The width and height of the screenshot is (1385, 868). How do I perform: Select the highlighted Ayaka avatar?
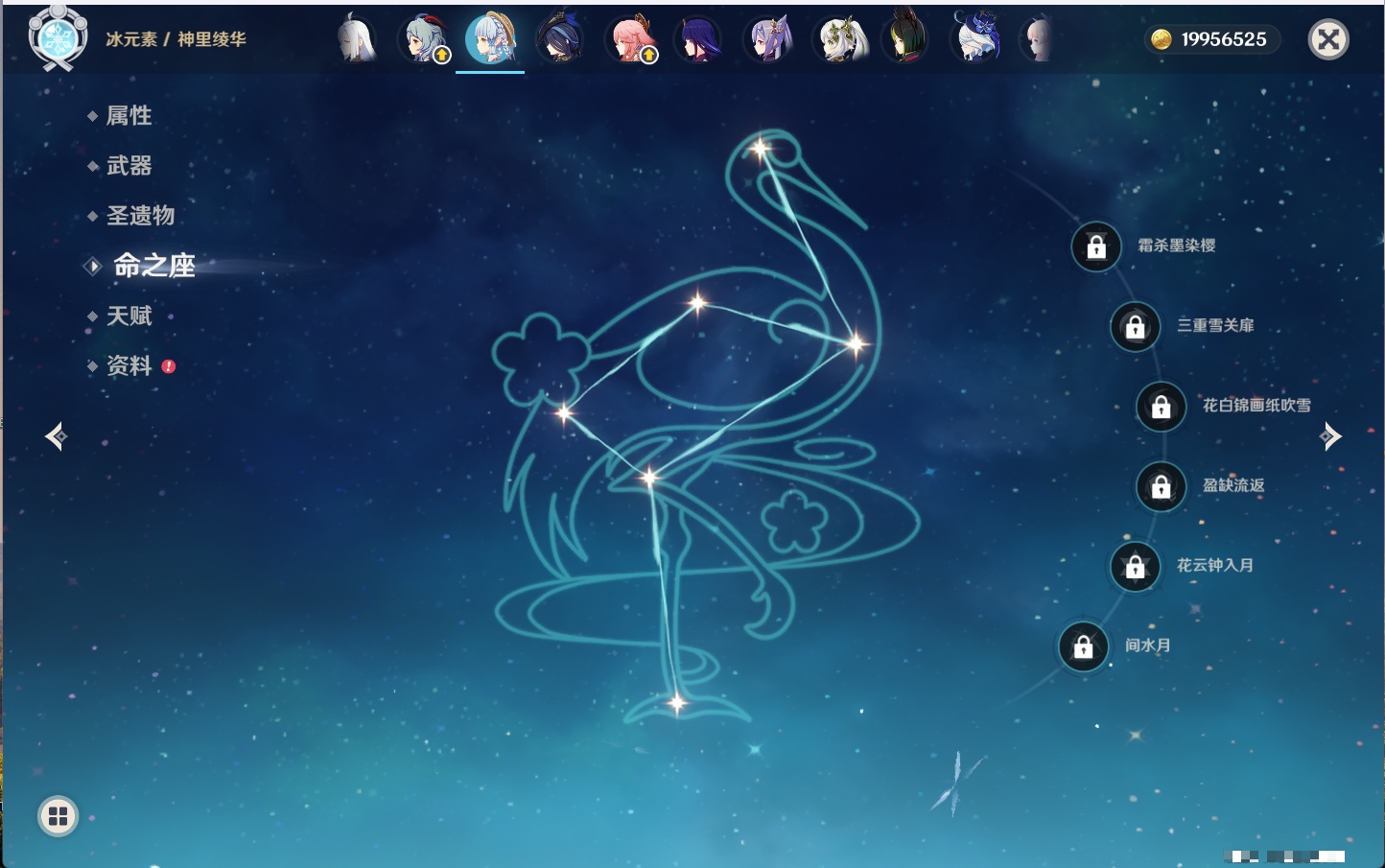pos(490,39)
